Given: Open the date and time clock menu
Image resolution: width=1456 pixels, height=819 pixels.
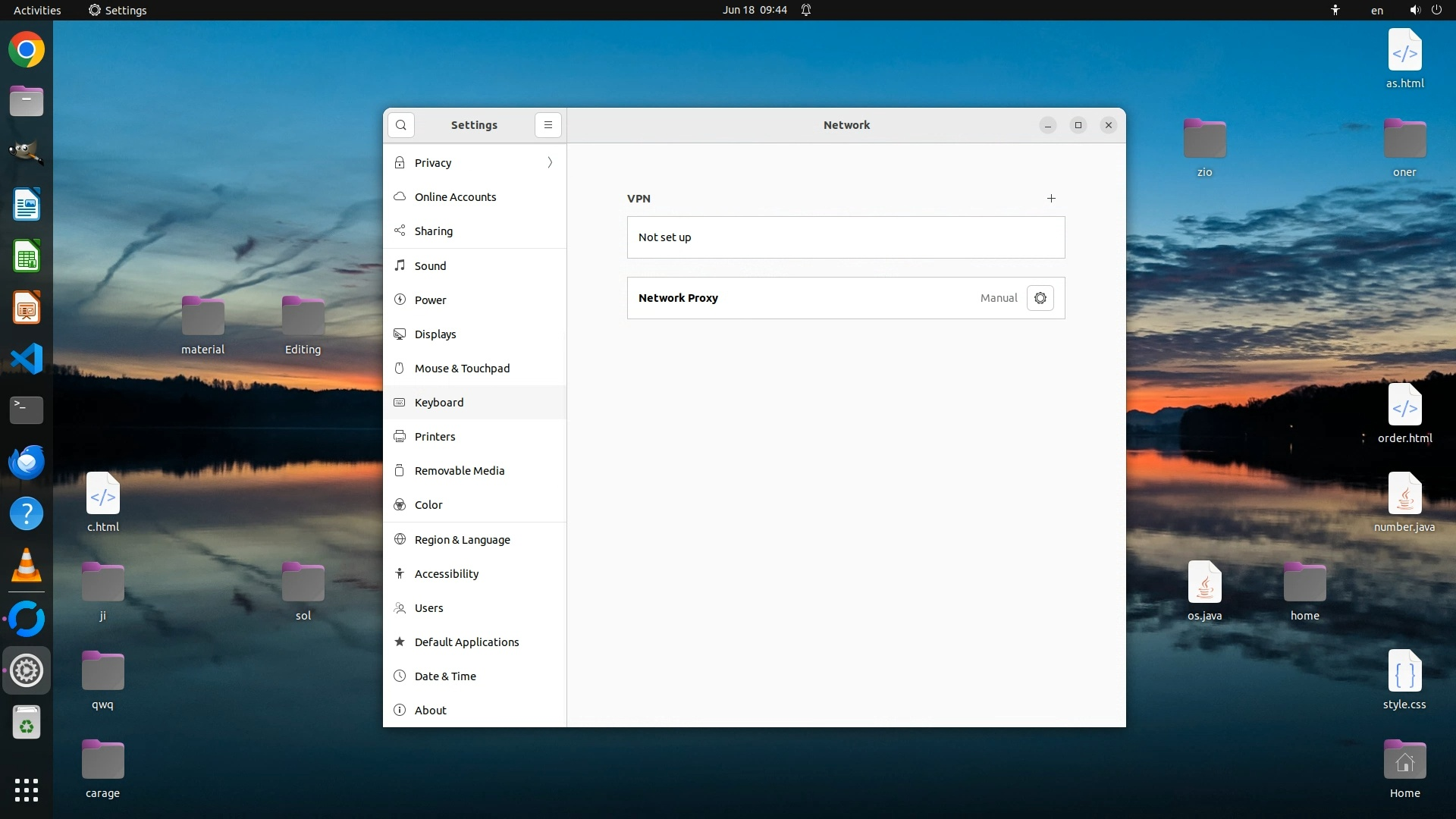Looking at the screenshot, I should (754, 10).
